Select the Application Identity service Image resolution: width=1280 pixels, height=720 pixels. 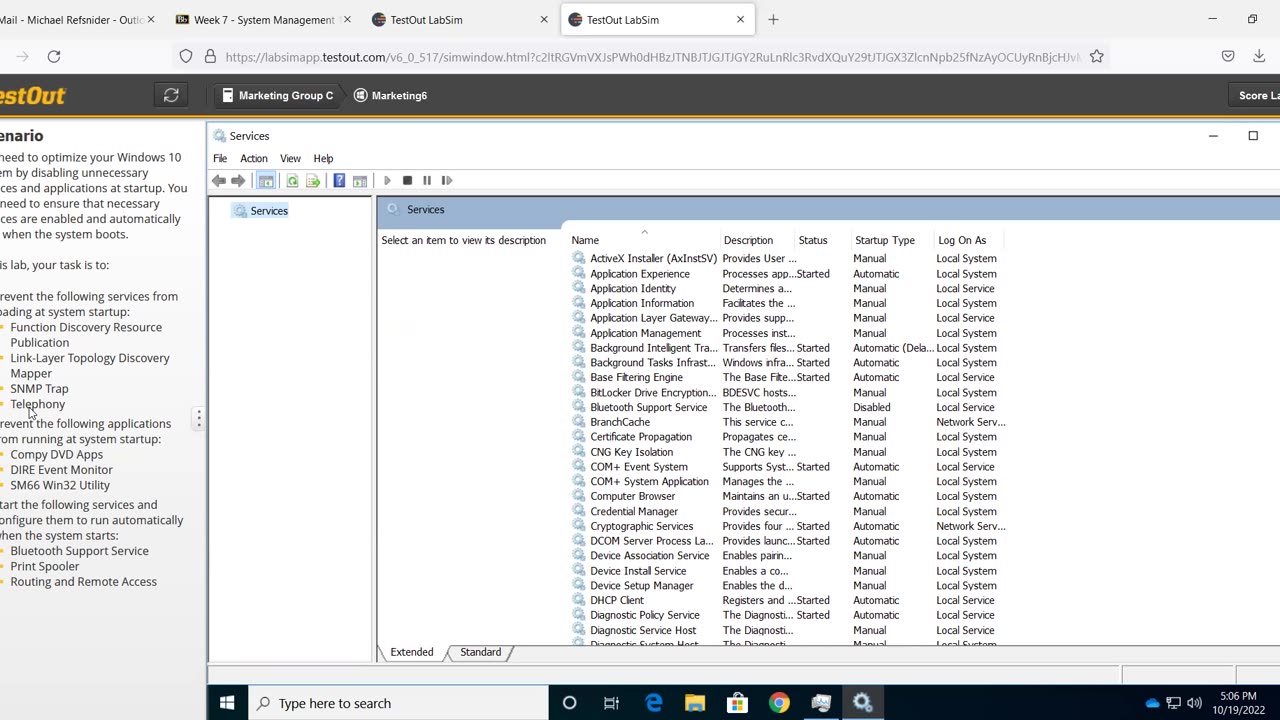click(x=788, y=289)
